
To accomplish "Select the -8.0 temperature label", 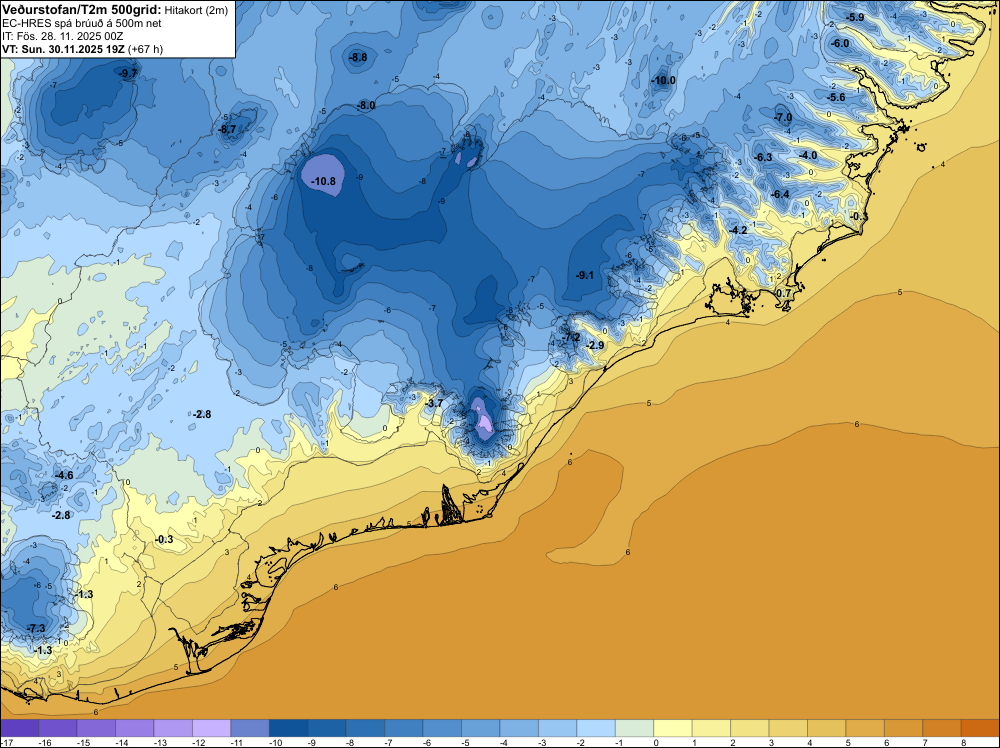I will point(366,106).
